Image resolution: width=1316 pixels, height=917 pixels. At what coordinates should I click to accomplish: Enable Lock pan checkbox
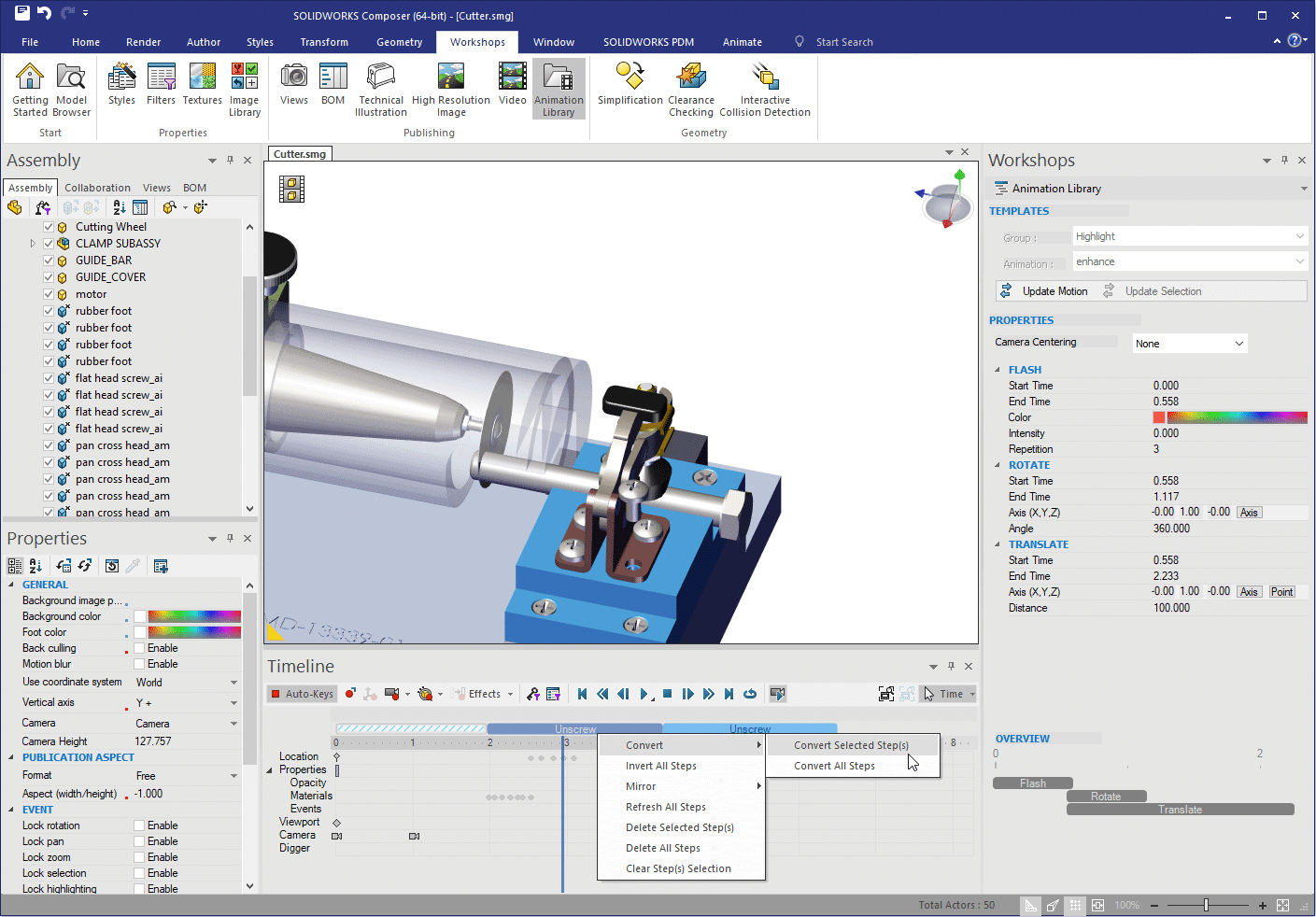[139, 841]
